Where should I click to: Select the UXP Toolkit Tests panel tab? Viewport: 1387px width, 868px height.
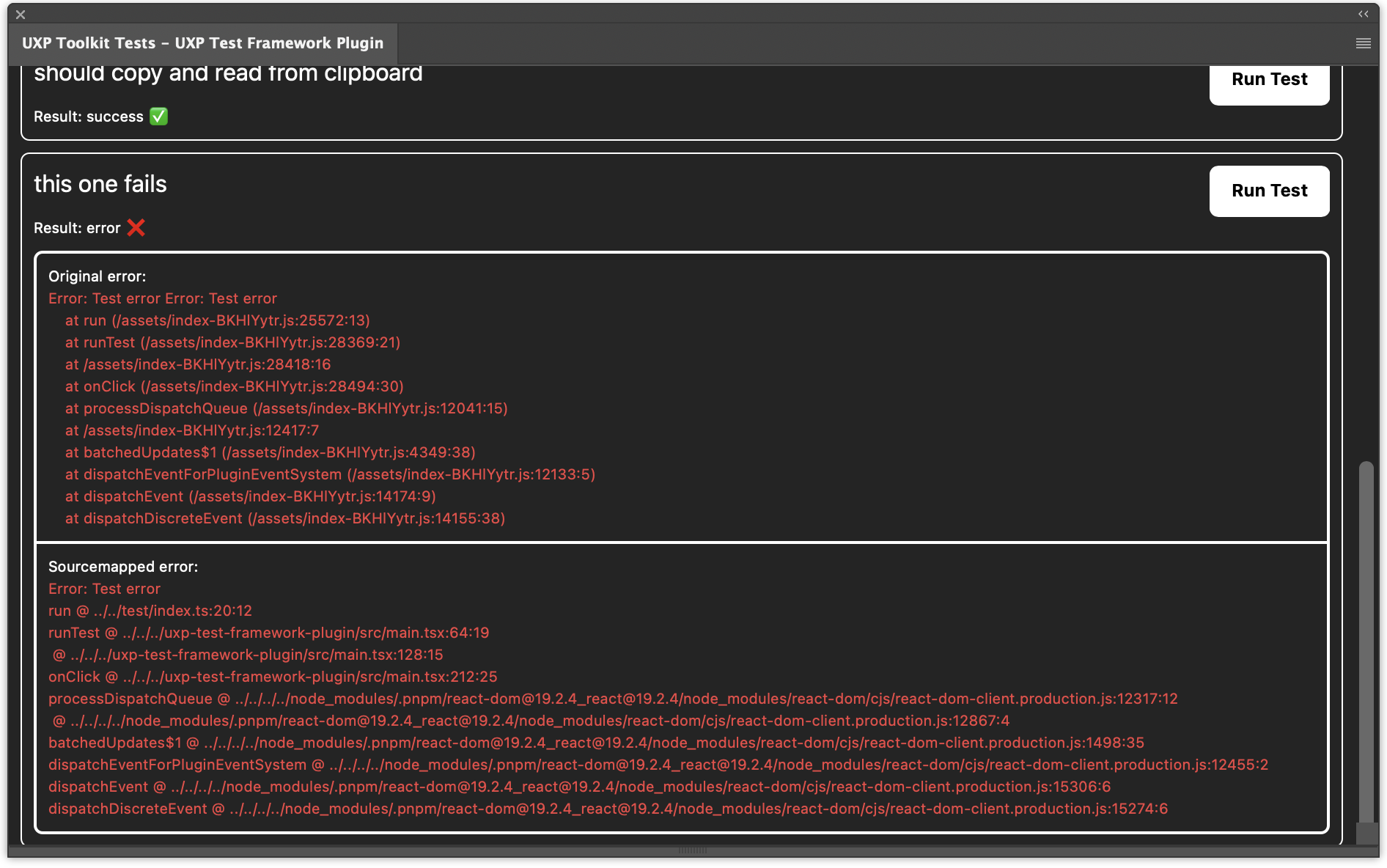click(x=202, y=43)
